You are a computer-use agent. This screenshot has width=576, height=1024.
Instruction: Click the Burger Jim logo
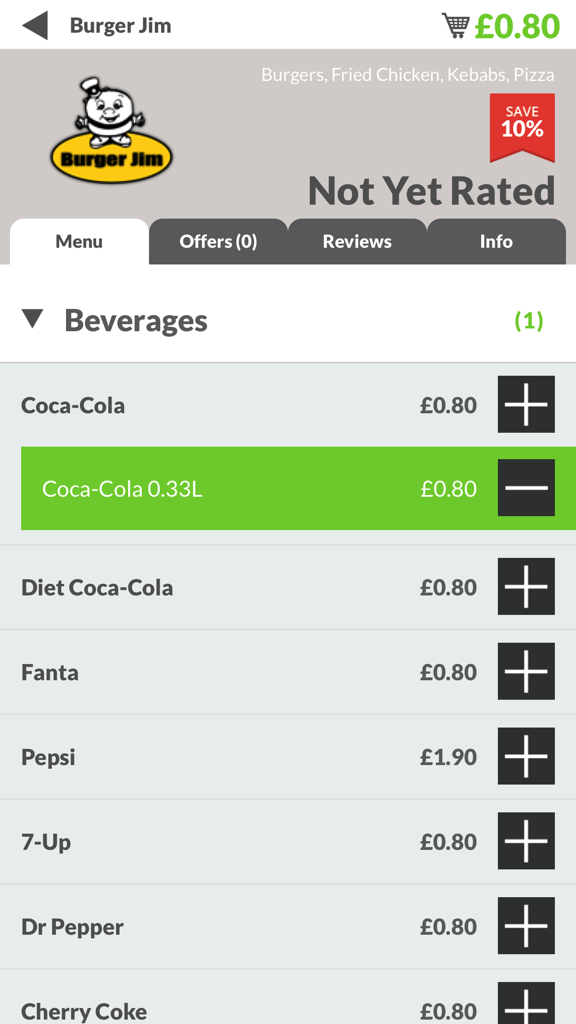pyautogui.click(x=110, y=130)
